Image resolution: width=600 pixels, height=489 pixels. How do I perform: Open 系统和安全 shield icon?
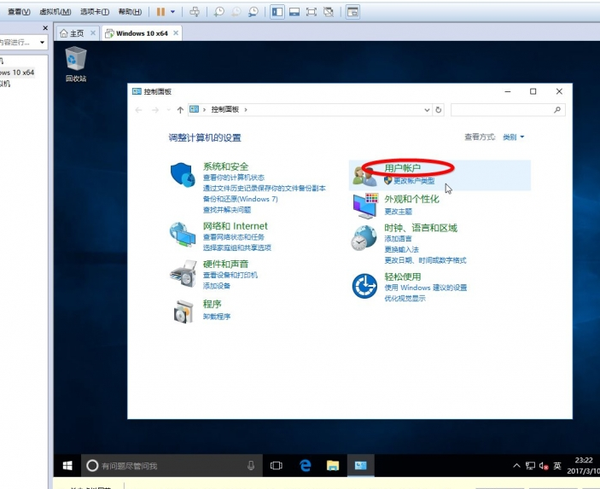(x=184, y=176)
